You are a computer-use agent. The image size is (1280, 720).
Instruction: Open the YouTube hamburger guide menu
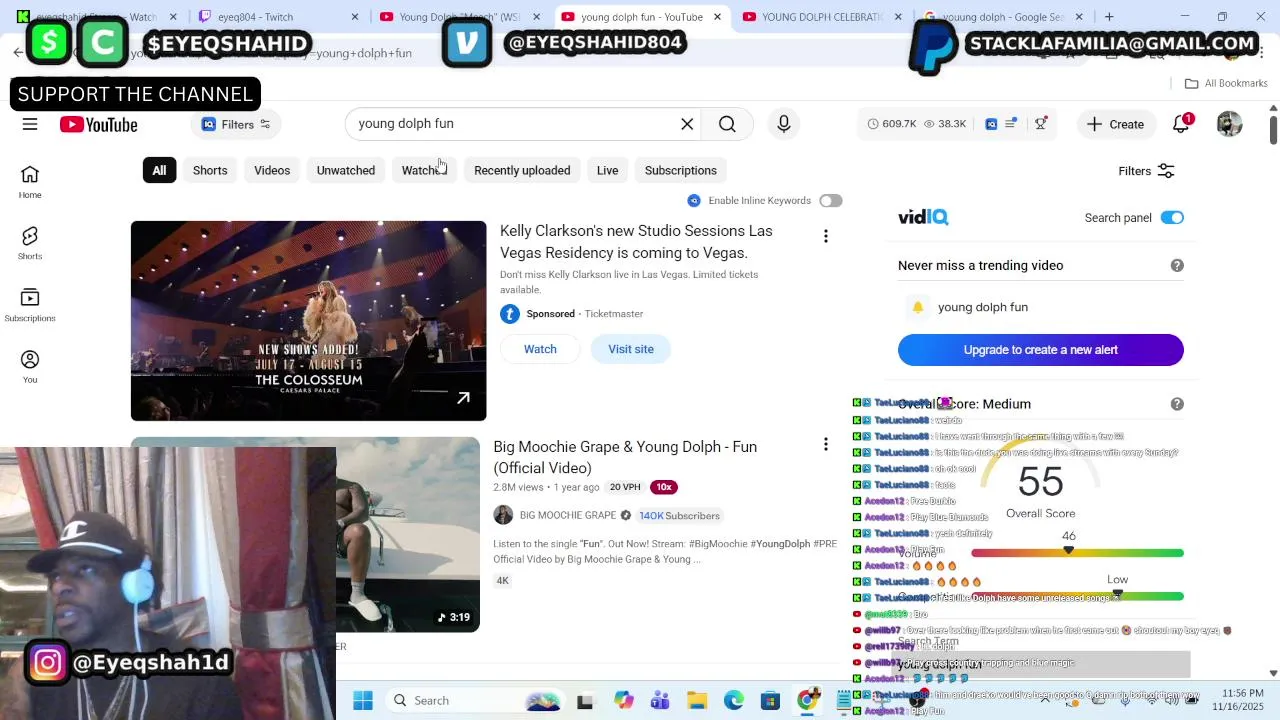(x=30, y=124)
